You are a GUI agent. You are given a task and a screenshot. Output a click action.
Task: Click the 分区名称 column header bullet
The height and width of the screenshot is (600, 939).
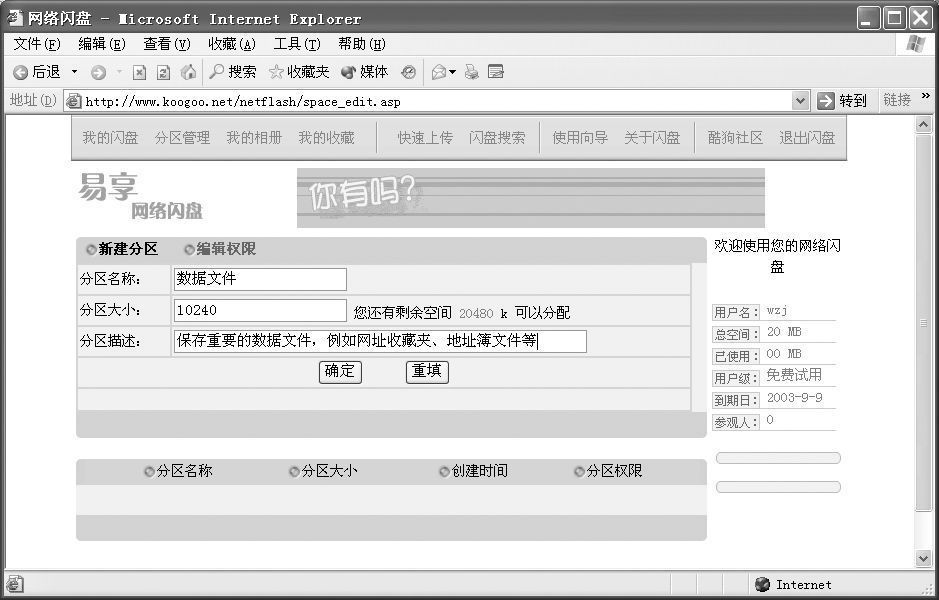click(x=150, y=471)
